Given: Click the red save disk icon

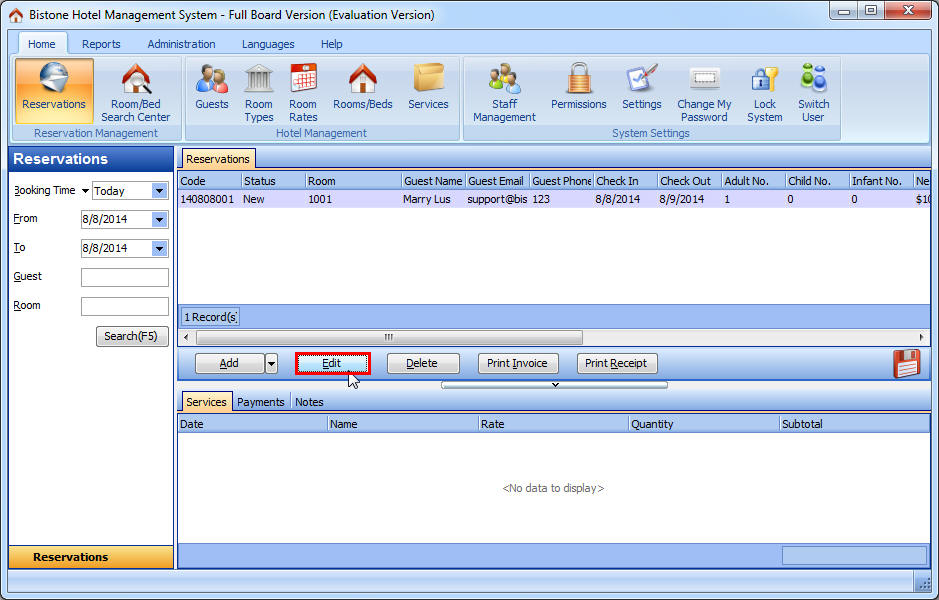Looking at the screenshot, I should click(x=906, y=364).
